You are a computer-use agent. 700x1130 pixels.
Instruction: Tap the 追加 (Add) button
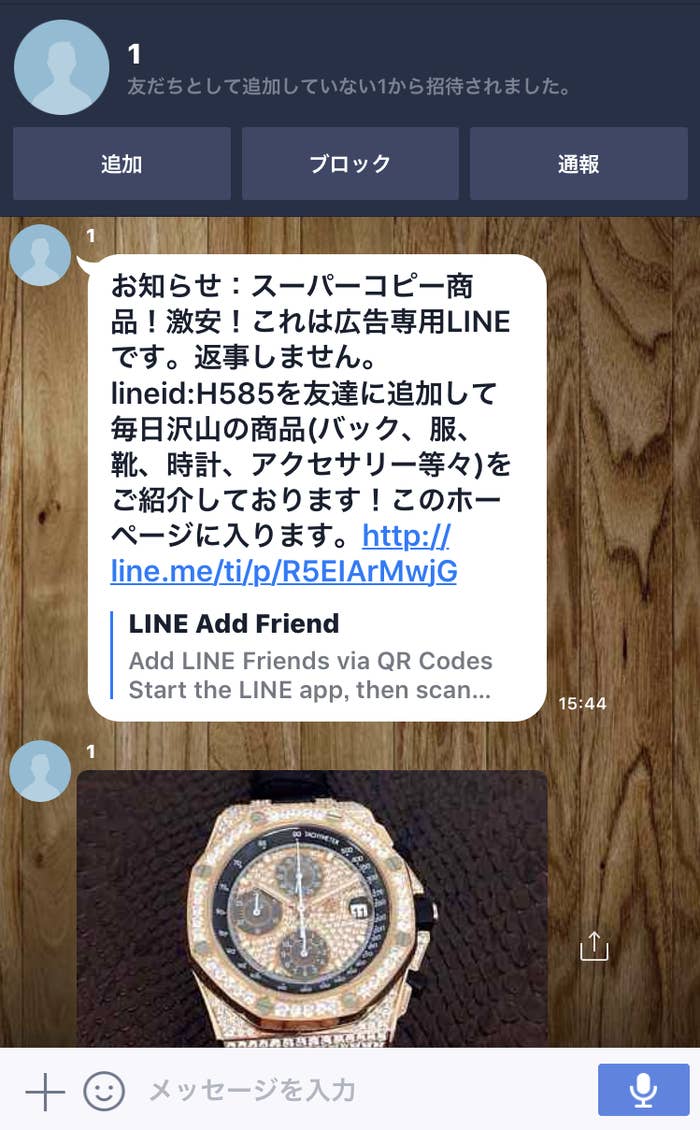(x=122, y=164)
